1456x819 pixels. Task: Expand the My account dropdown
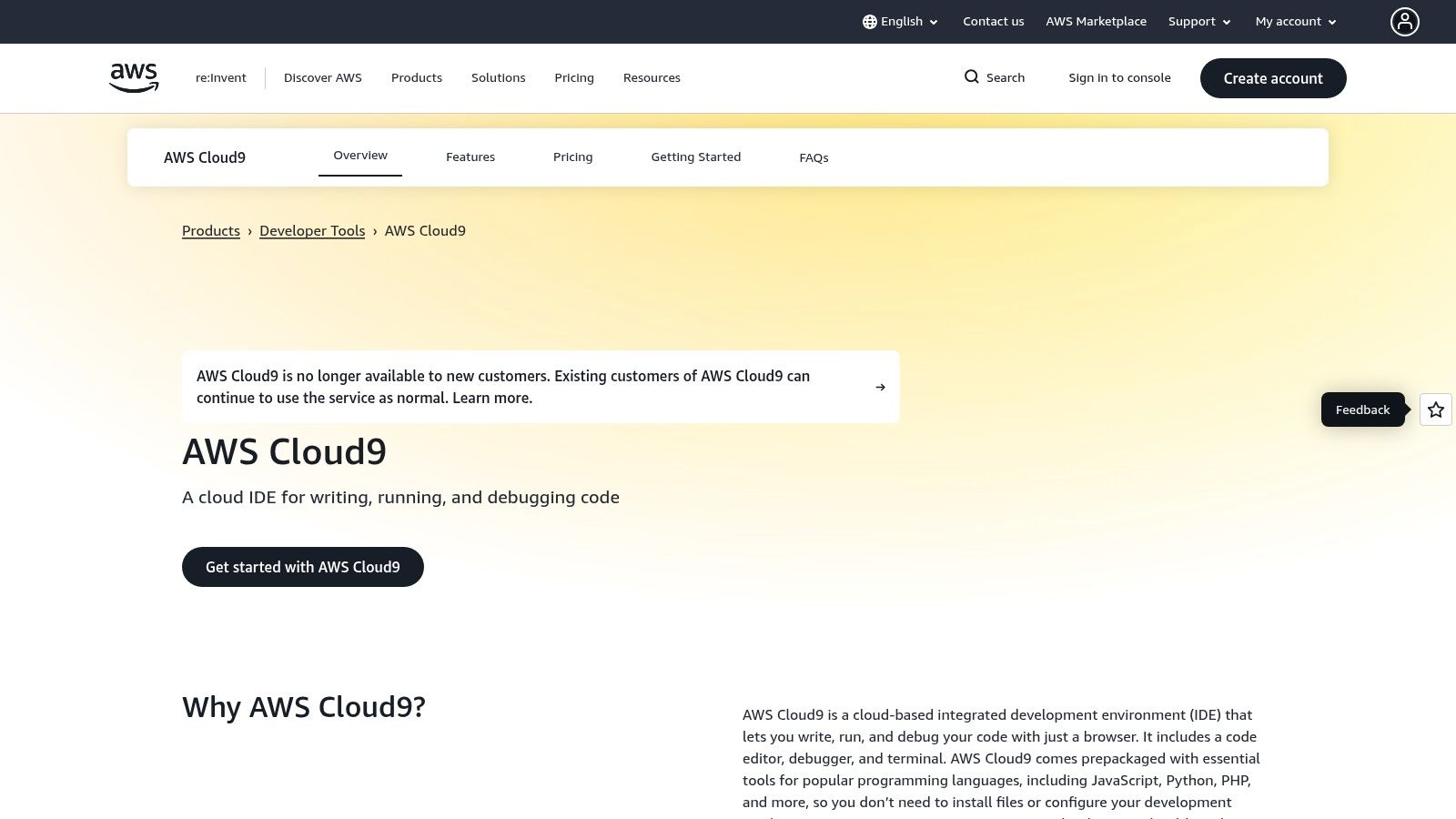point(1294,21)
